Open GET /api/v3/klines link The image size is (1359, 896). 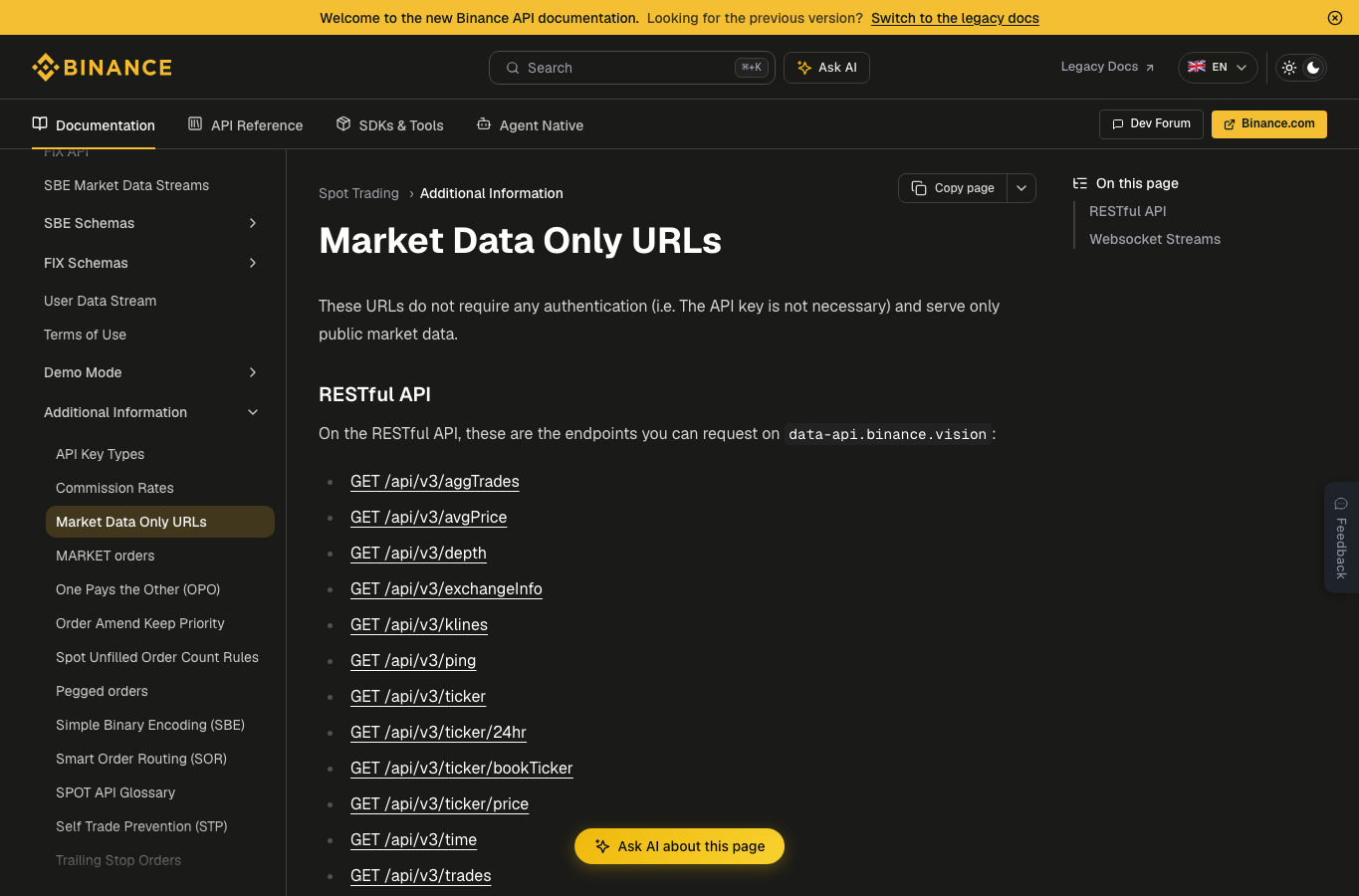pos(418,625)
